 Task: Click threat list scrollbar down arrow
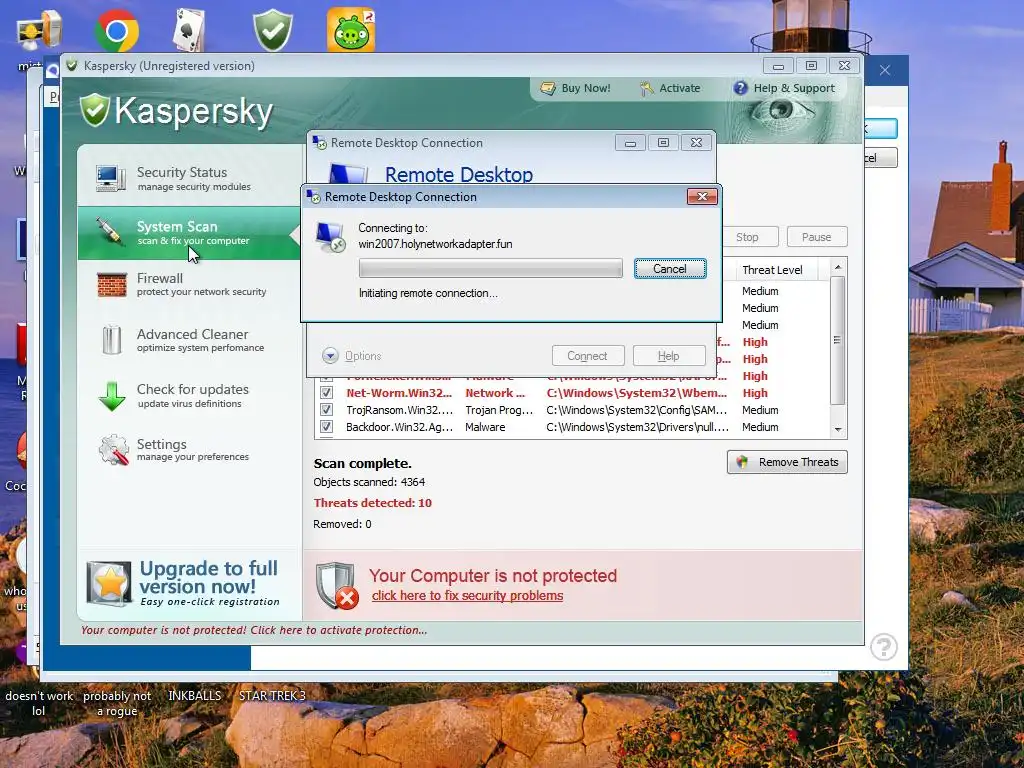pyautogui.click(x=838, y=430)
